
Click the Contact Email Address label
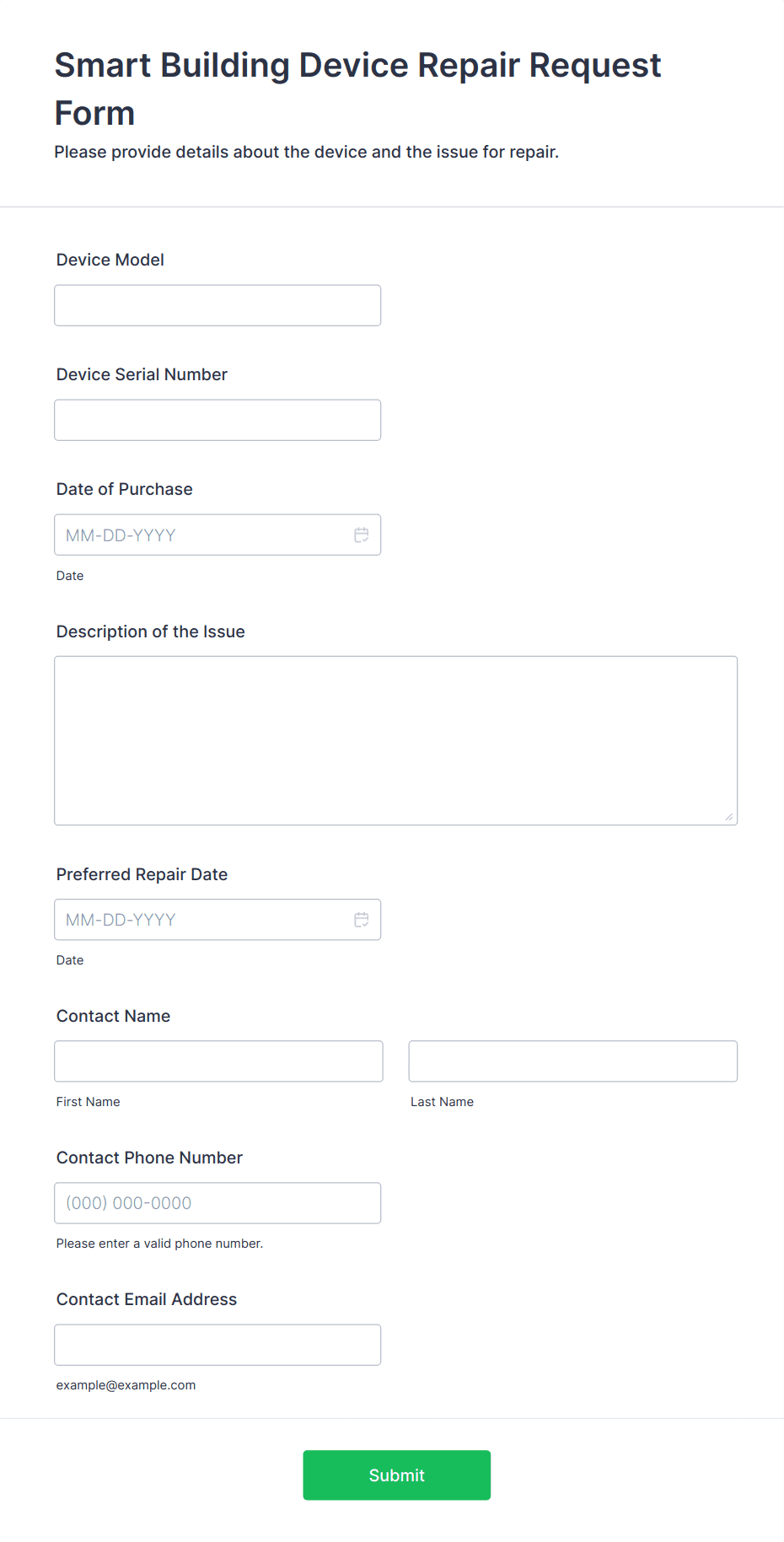pyautogui.click(x=147, y=1299)
